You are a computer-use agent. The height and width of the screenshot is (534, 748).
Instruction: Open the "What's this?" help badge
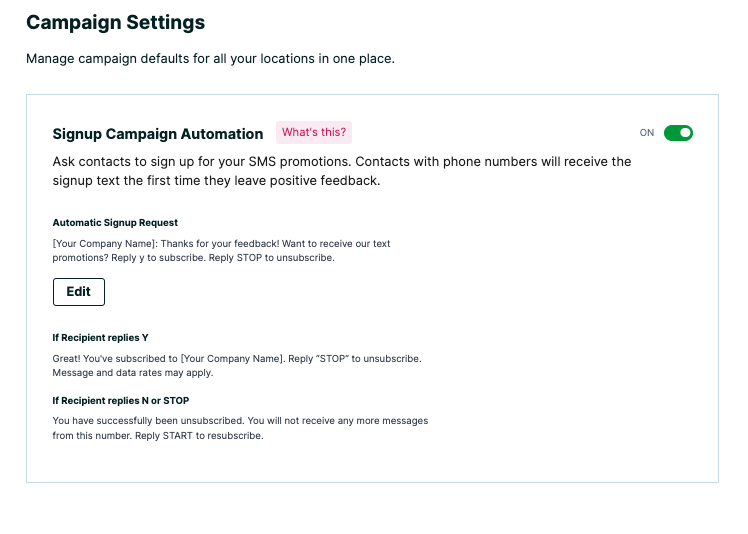coord(314,133)
